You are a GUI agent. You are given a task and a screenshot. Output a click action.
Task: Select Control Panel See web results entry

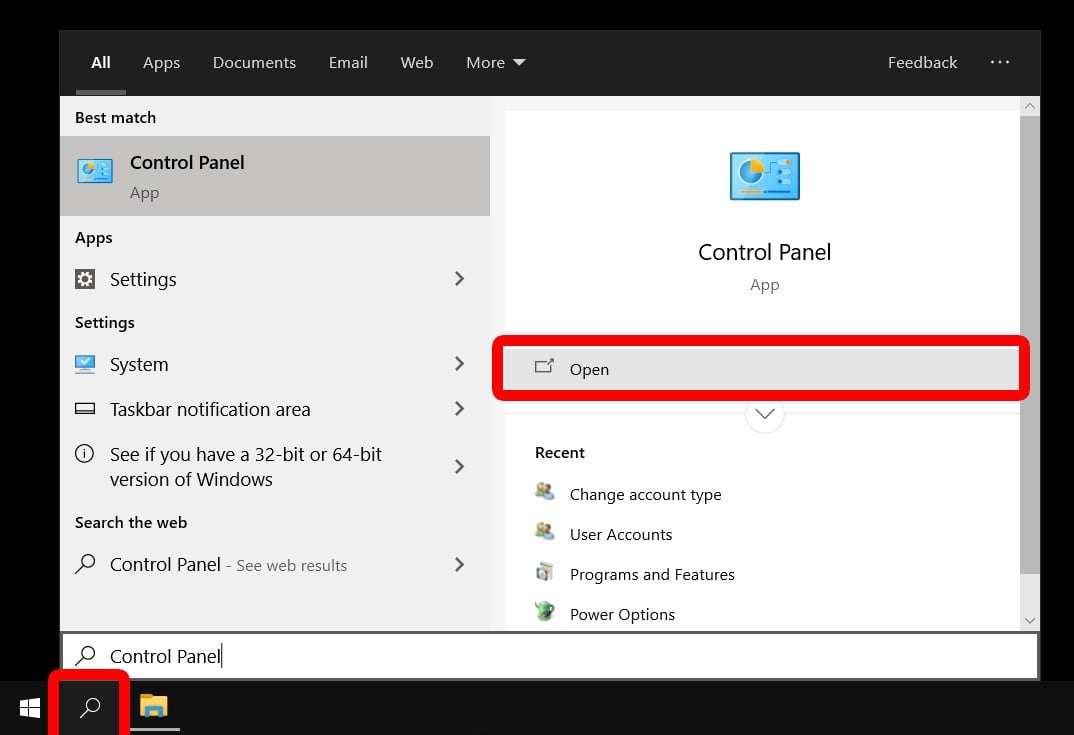coord(275,564)
